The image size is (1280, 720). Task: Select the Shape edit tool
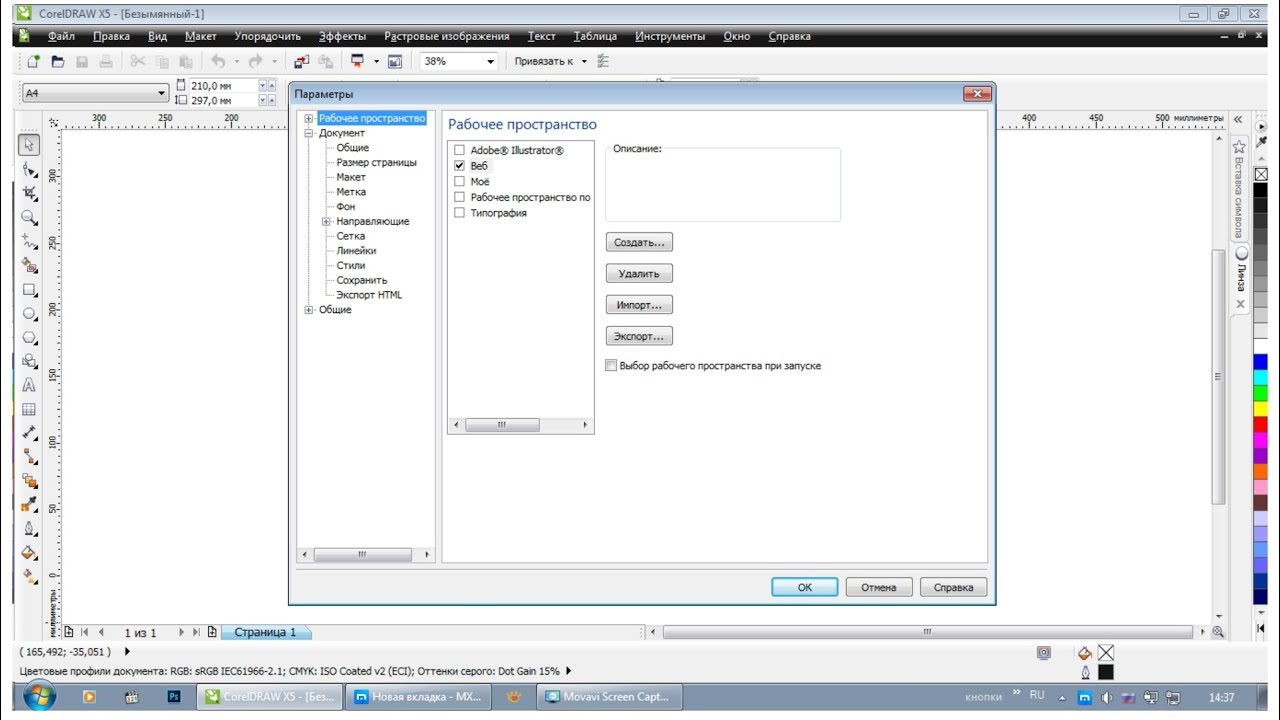click(x=29, y=169)
